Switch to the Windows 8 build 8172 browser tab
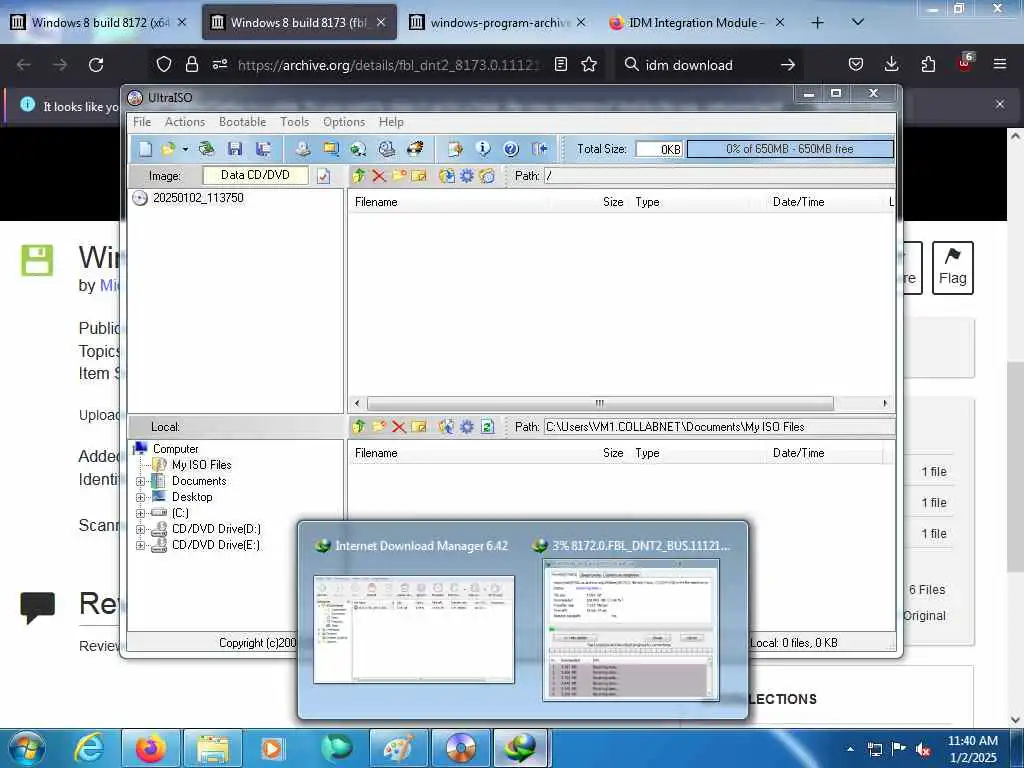This screenshot has height=768, width=1024. click(x=99, y=23)
